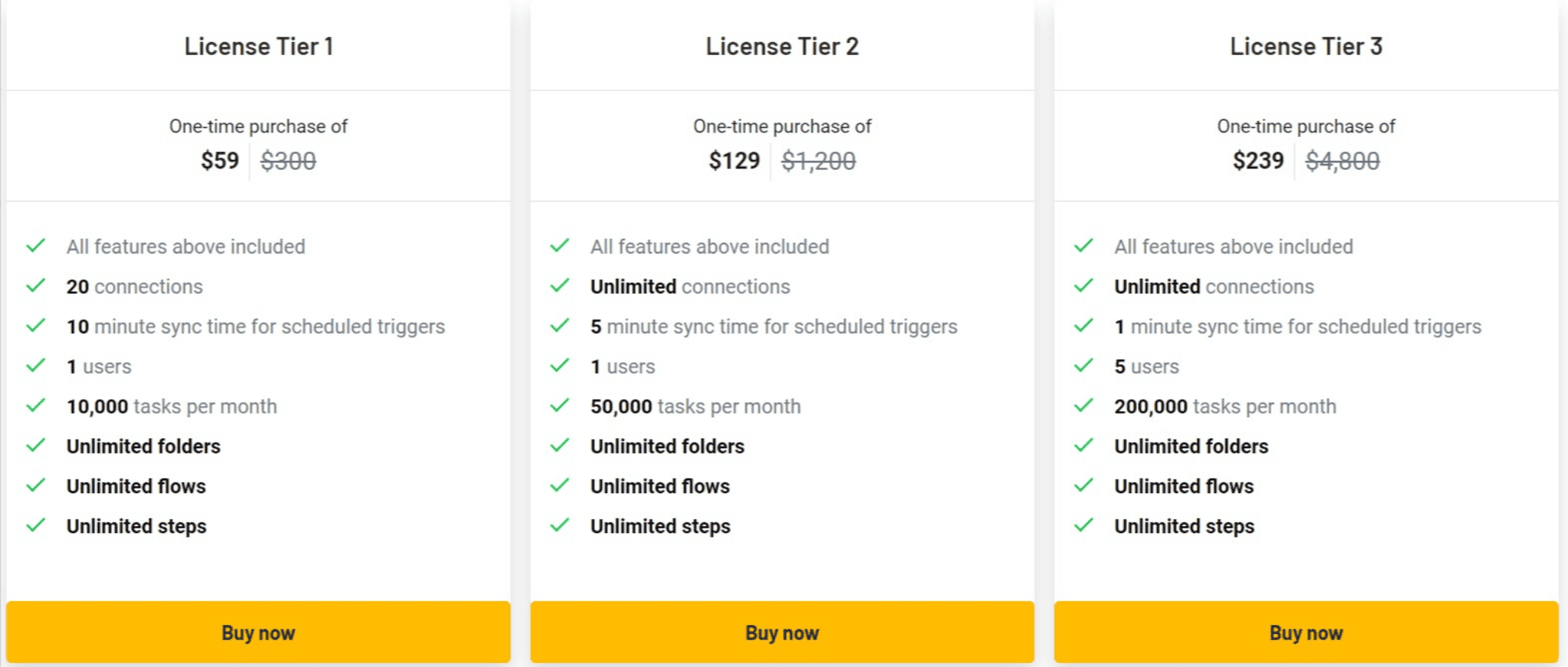This screenshot has height=667, width=1568.
Task: Click Buy now for License Tier 2
Action: pos(782,632)
